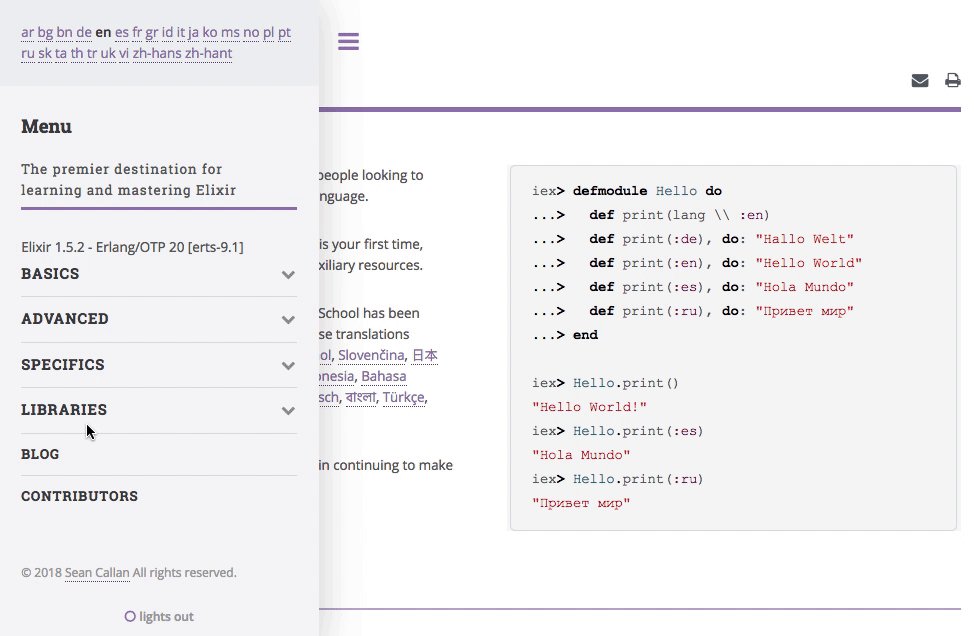Click the Hello.print(:es) code line
The width and height of the screenshot is (974, 636).
tap(617, 431)
